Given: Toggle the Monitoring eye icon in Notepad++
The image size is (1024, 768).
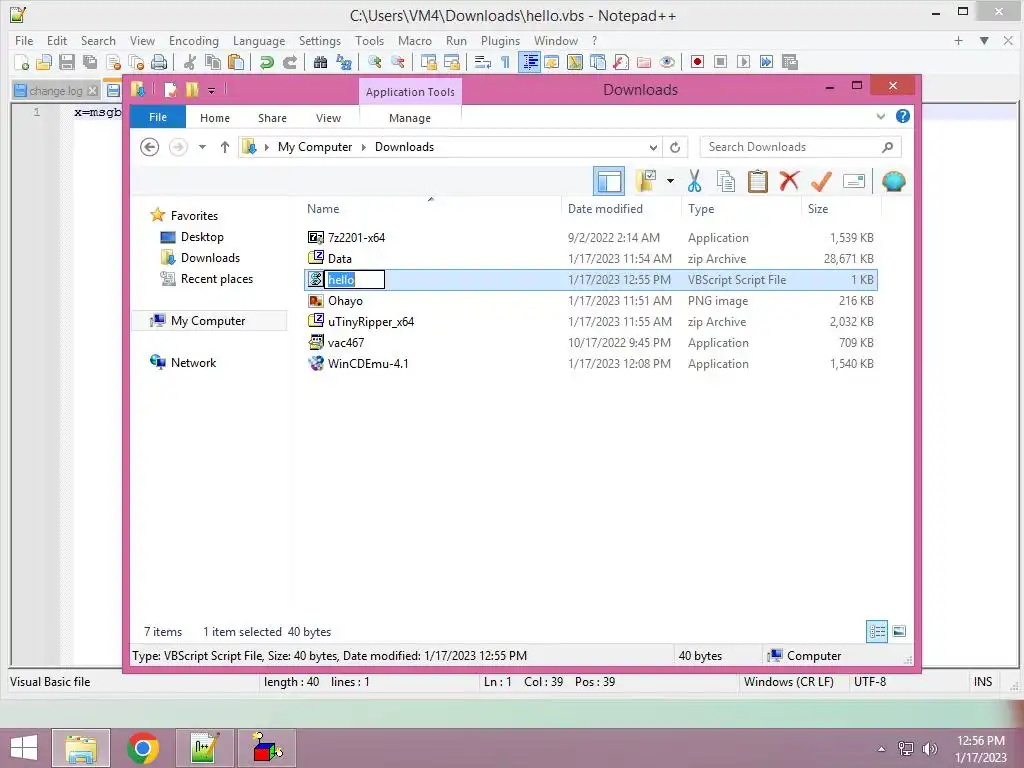Looking at the screenshot, I should pos(667,62).
